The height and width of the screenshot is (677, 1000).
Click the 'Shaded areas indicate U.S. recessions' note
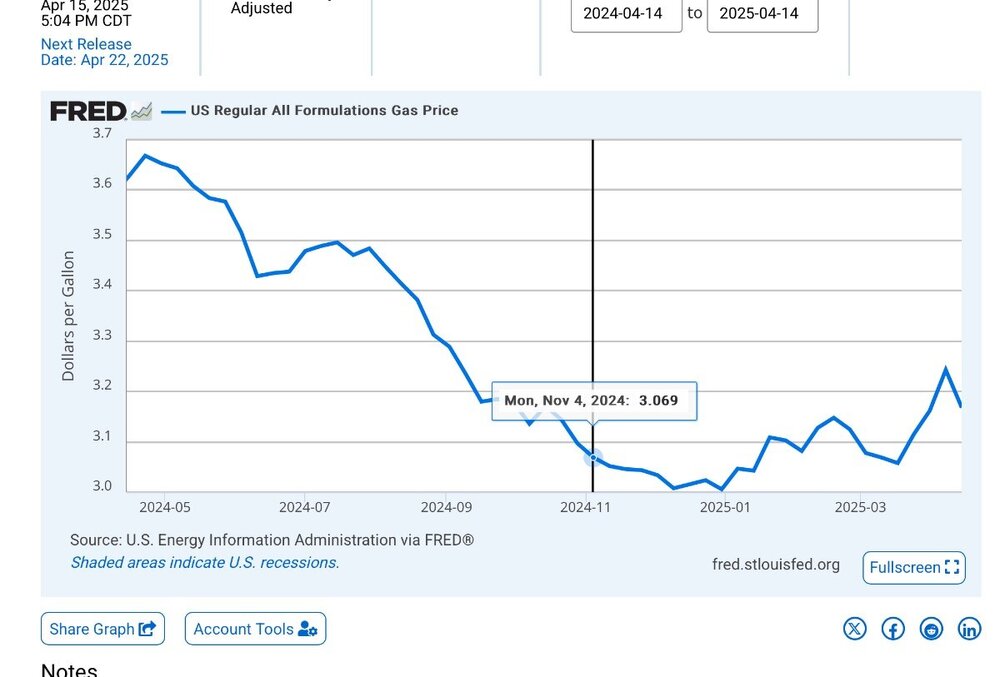(205, 562)
